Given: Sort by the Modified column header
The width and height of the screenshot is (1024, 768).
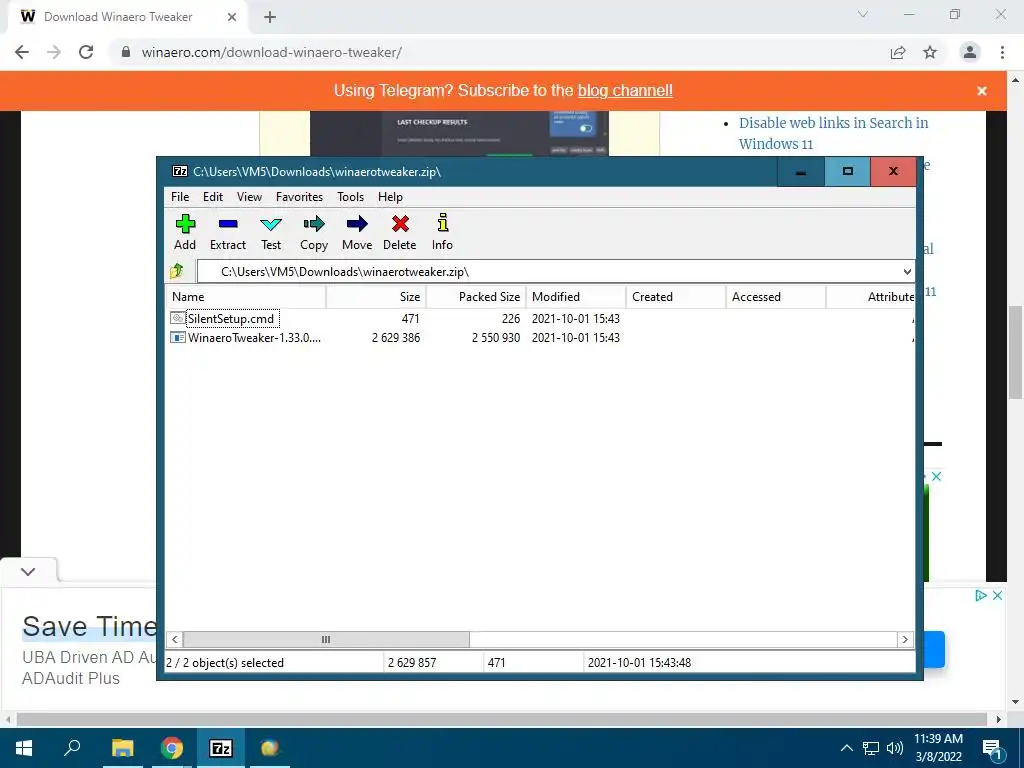Looking at the screenshot, I should [x=575, y=296].
